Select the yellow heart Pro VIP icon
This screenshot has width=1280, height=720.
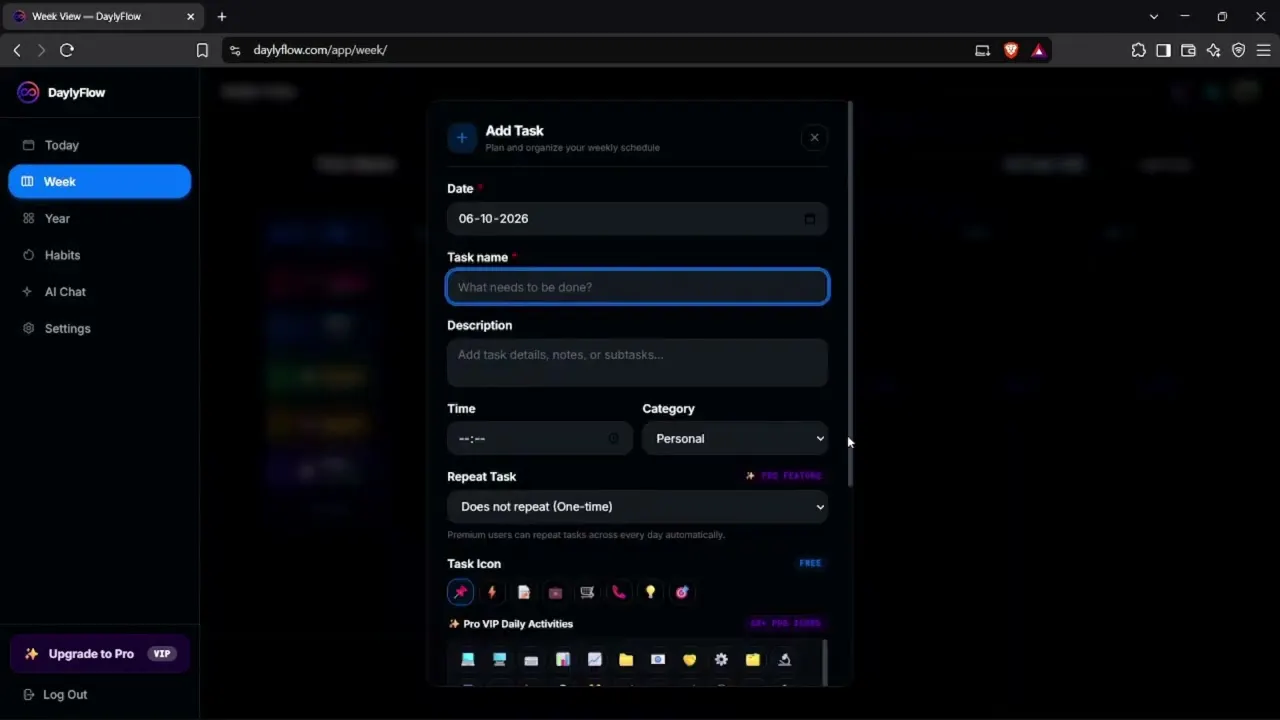[689, 660]
